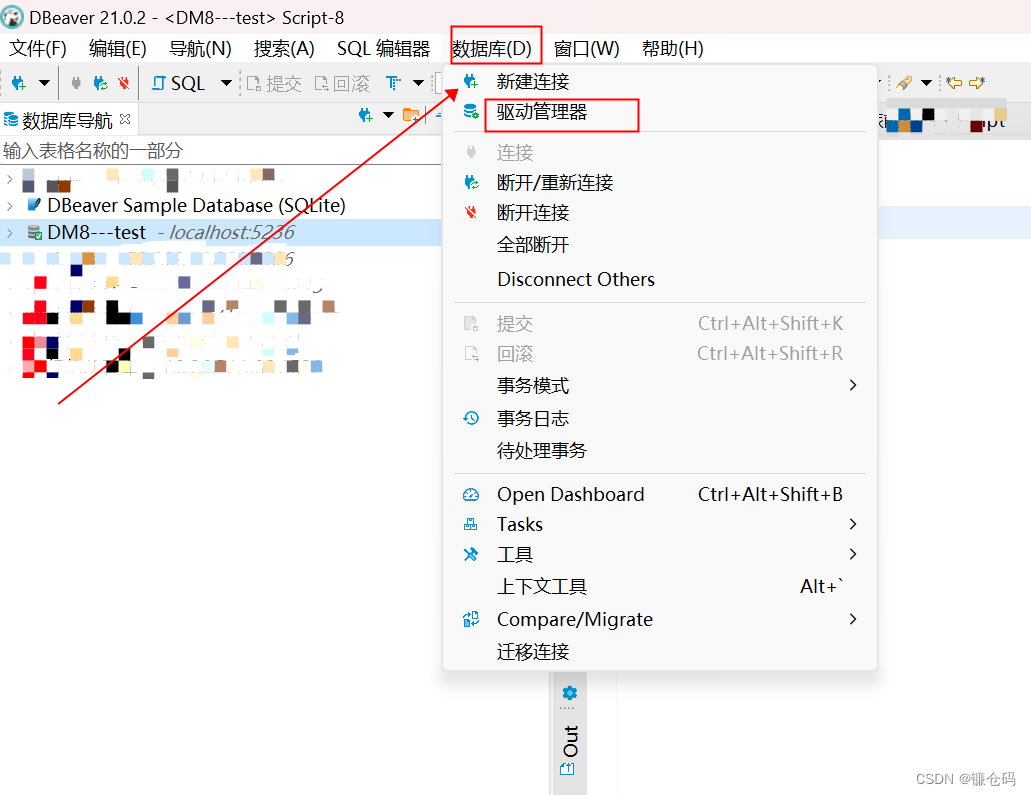Focus the 输入表格名称的一部分 filter field
Image resolution: width=1031 pixels, height=795 pixels.
[220, 151]
